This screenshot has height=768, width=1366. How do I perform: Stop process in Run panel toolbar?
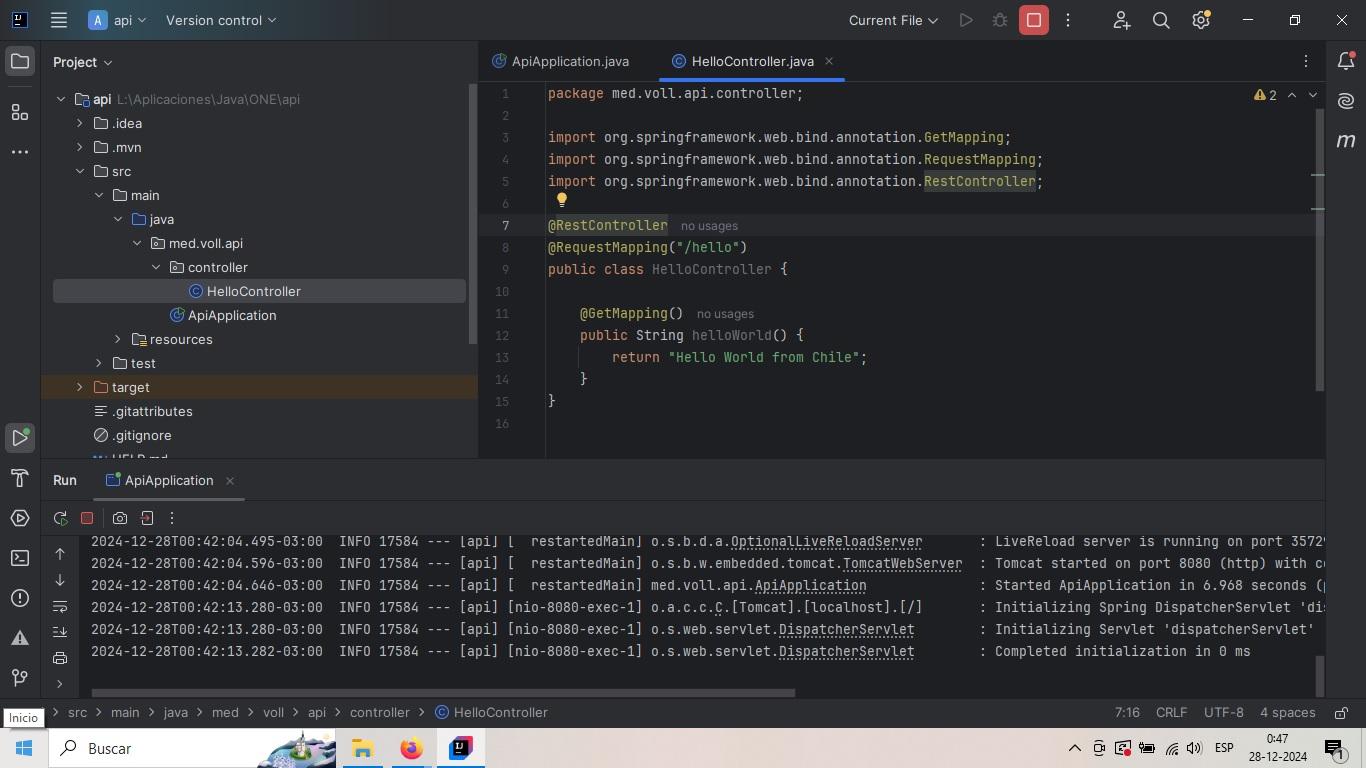tap(87, 518)
